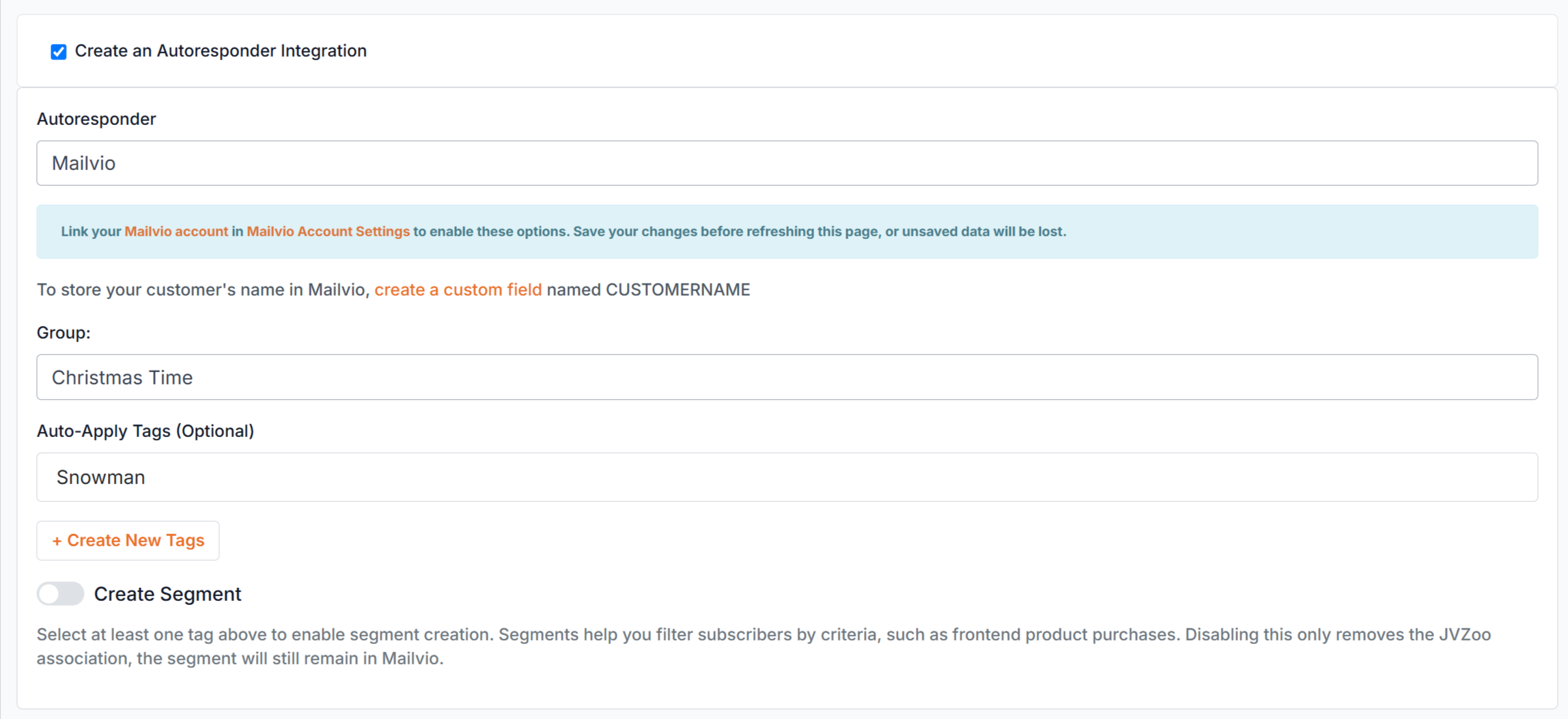Click the Create an Autoresponder Integration label
The width and height of the screenshot is (1568, 719).
coord(221,51)
